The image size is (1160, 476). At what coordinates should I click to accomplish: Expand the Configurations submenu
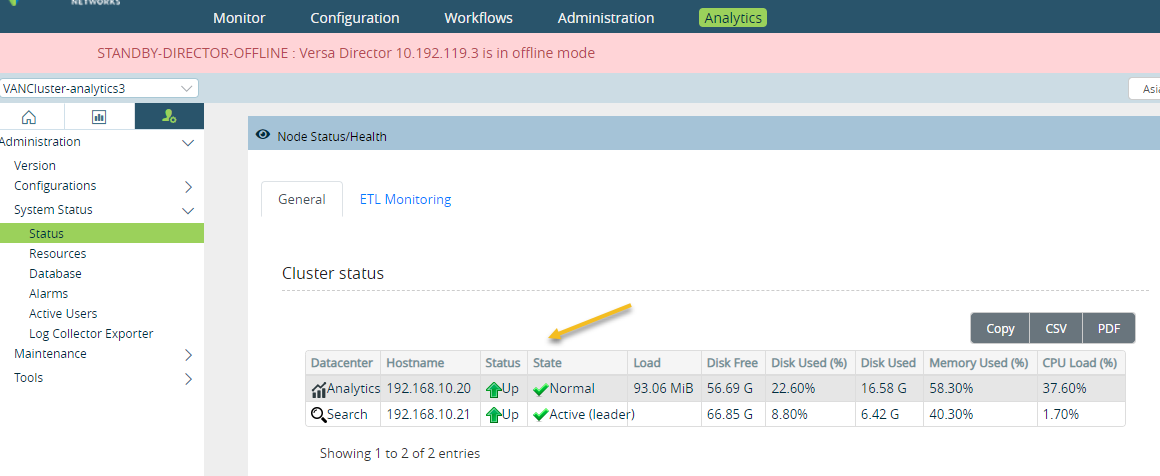pos(188,187)
